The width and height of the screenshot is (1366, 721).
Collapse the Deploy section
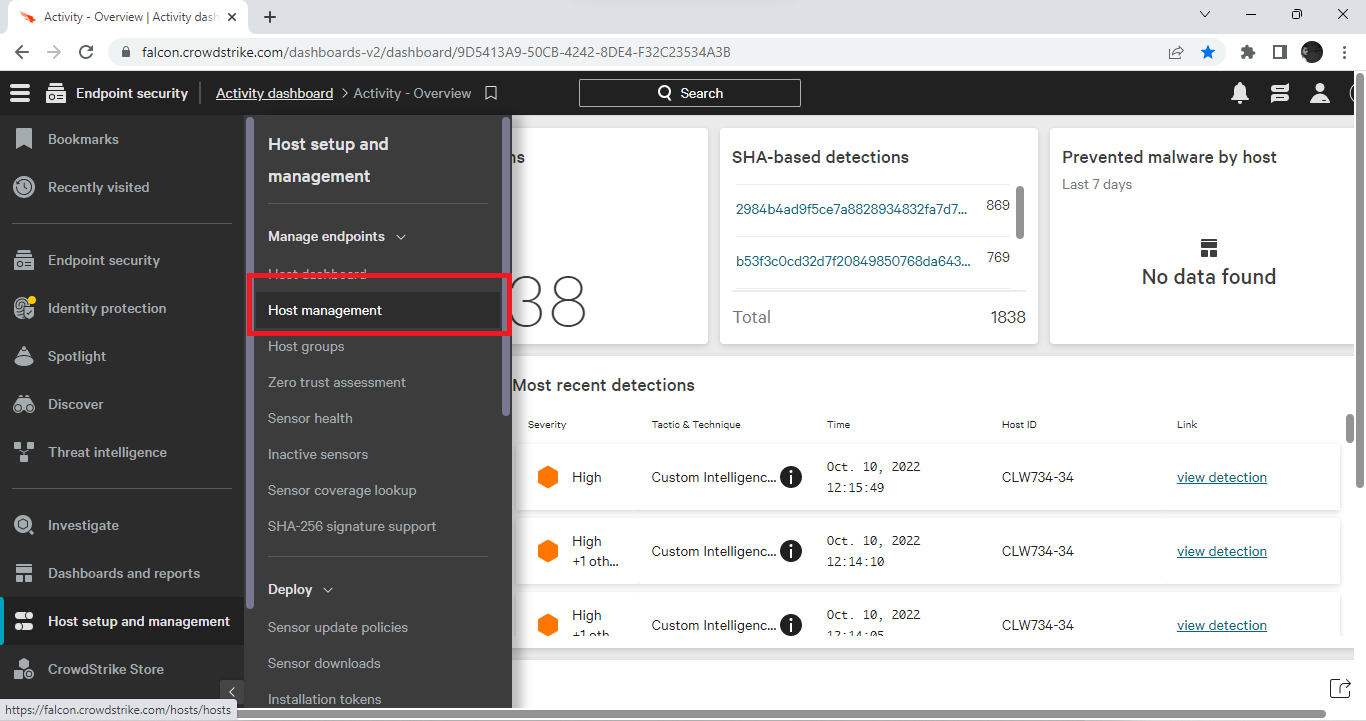click(x=327, y=590)
